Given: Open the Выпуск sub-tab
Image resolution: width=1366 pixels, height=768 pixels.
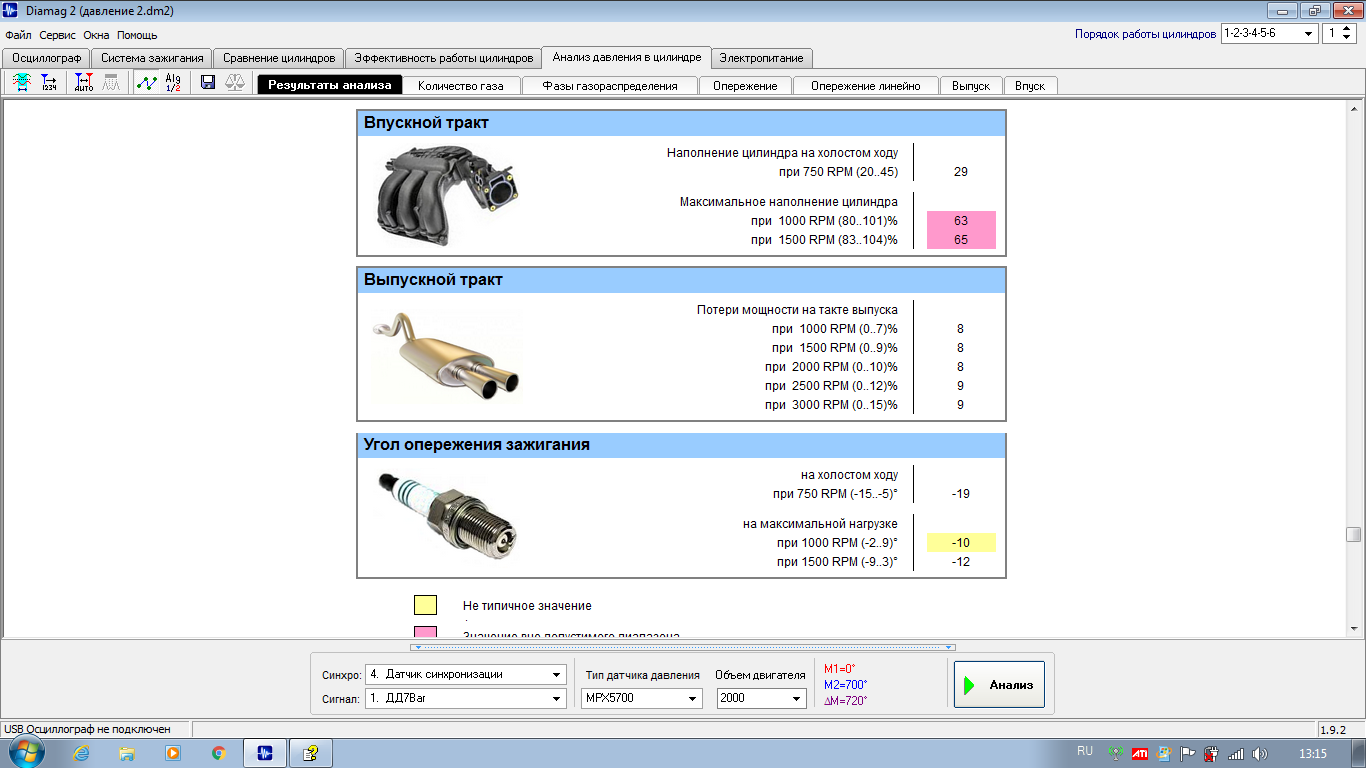Looking at the screenshot, I should pyautogui.click(x=971, y=85).
